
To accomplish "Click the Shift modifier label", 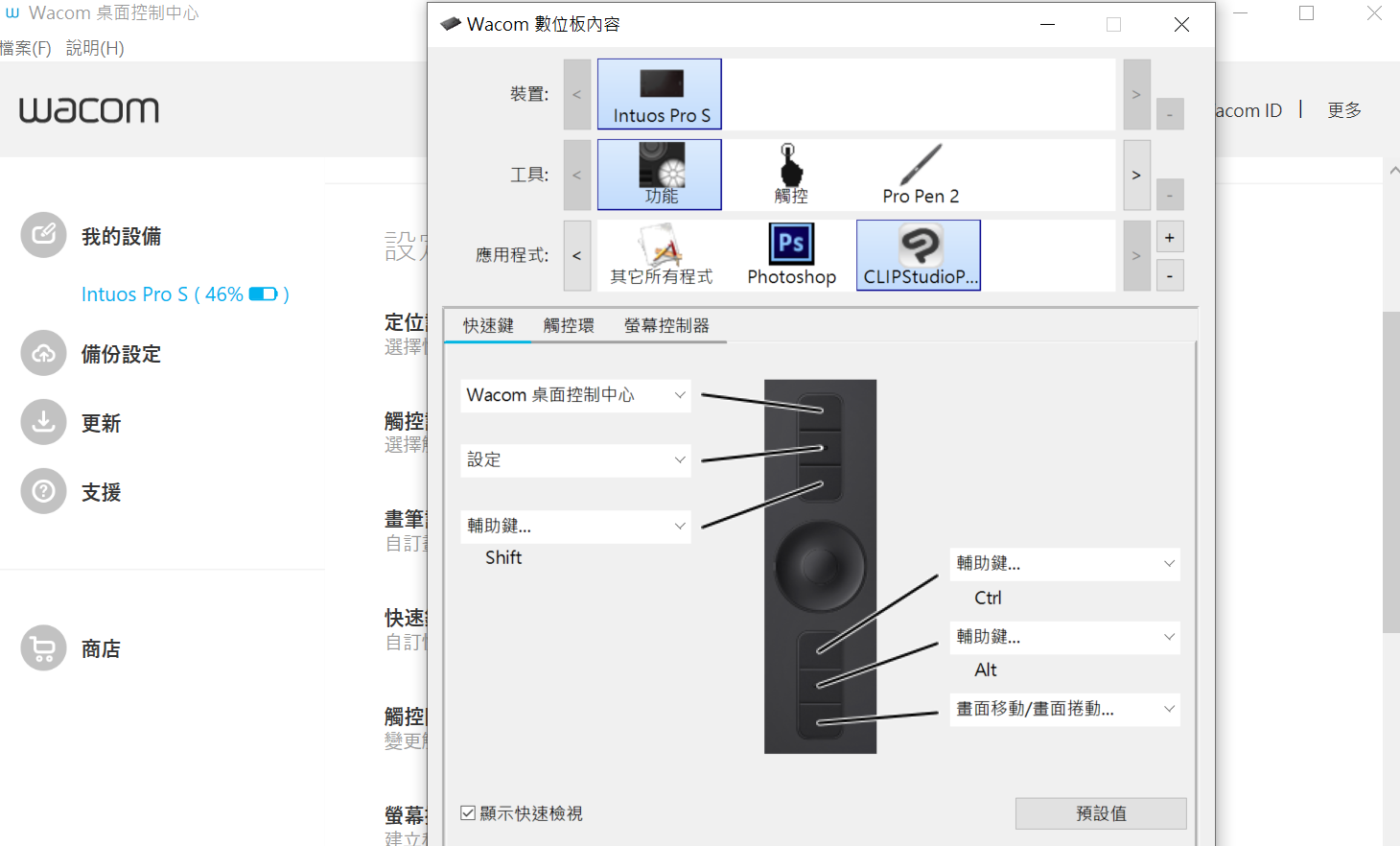I will click(x=503, y=558).
